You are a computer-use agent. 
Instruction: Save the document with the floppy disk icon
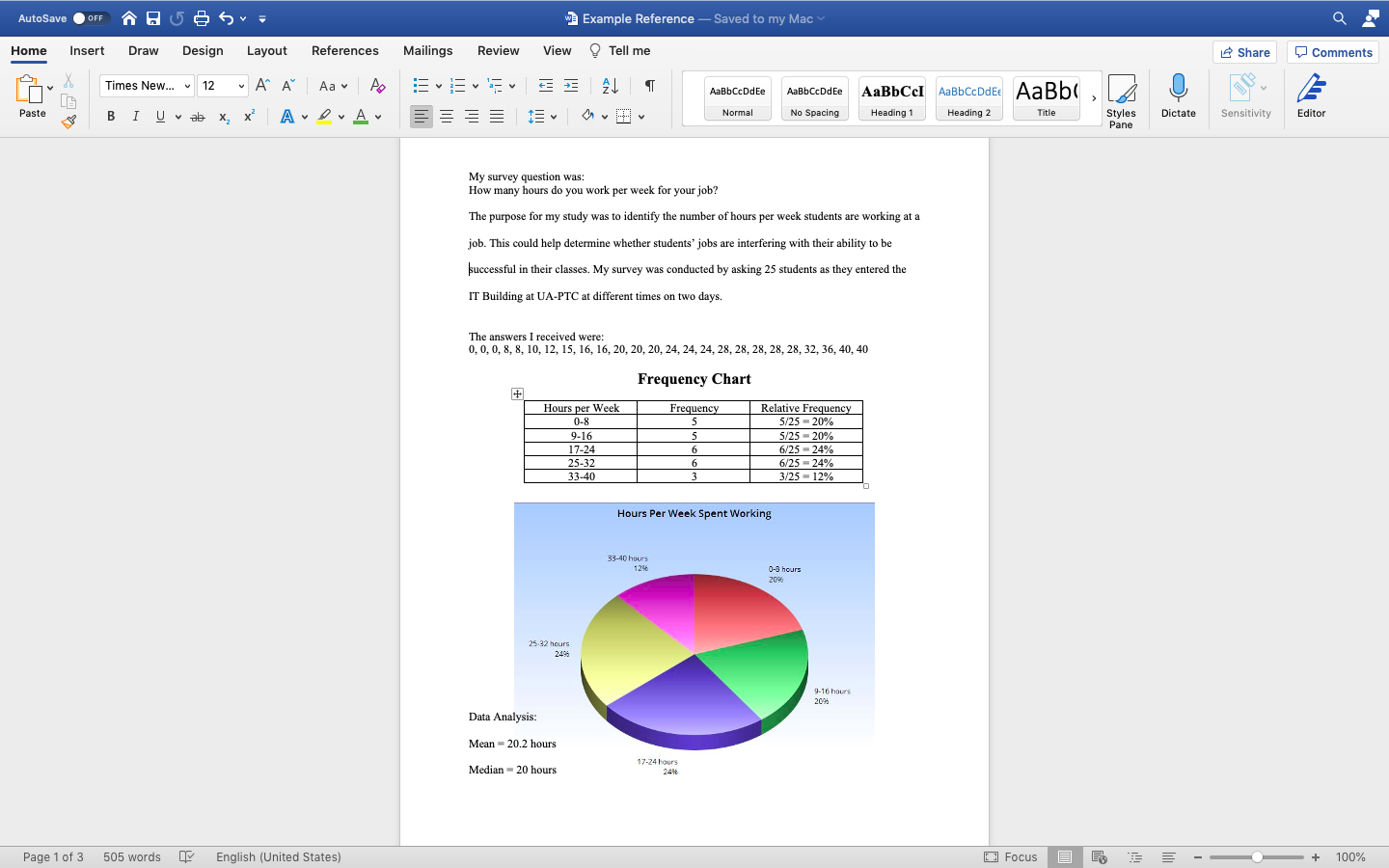[153, 18]
